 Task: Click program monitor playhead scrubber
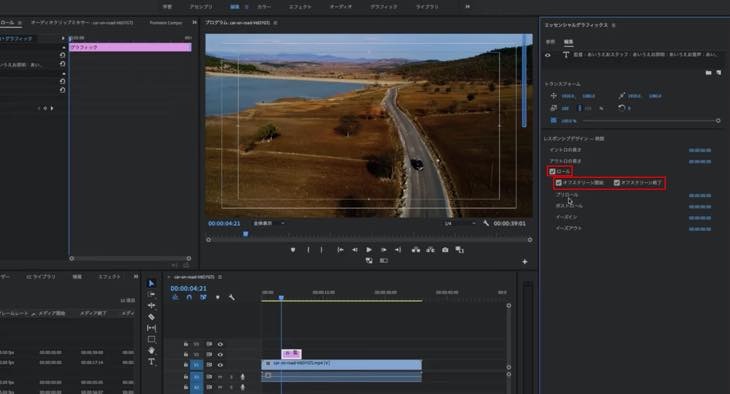(246, 234)
